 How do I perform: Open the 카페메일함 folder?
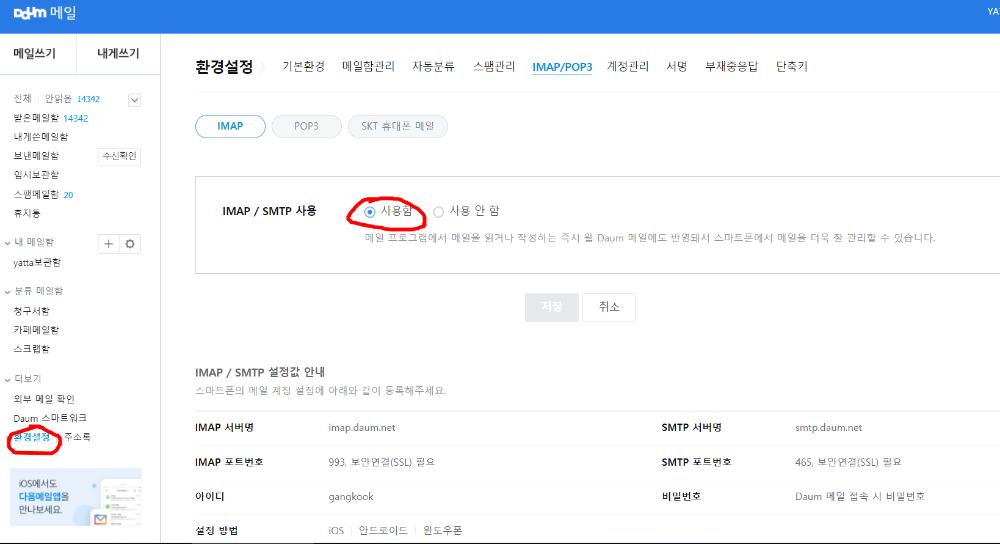[36, 330]
